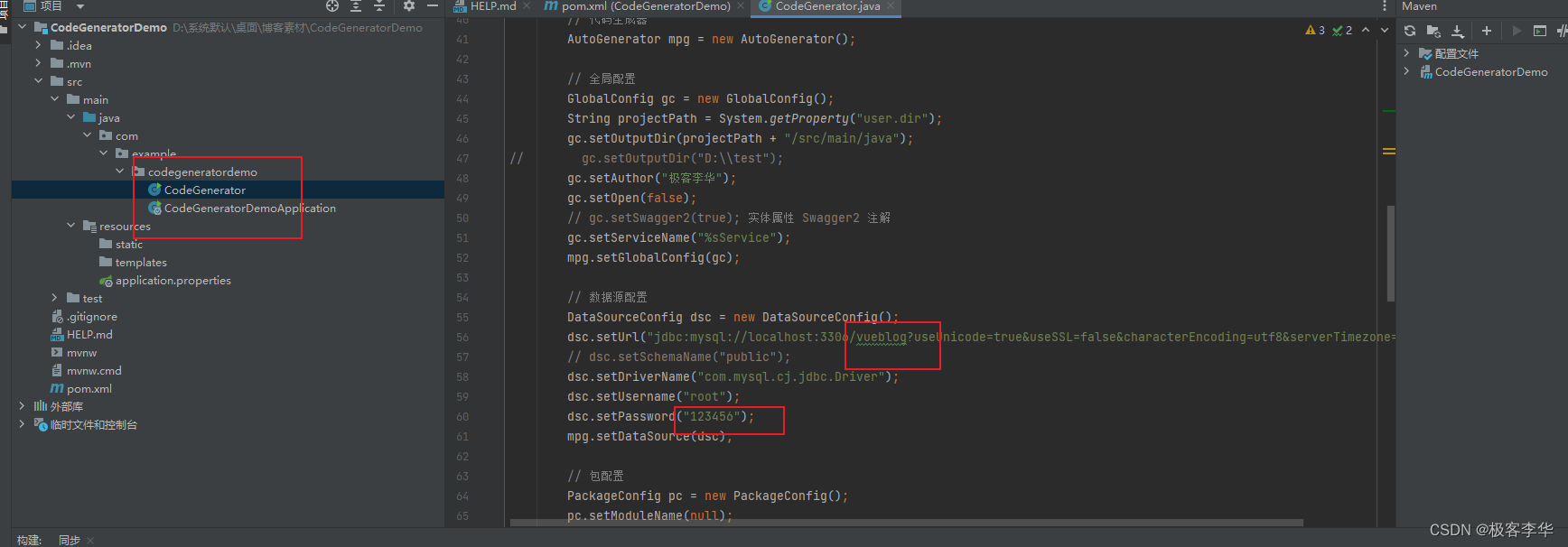Select the codegeneratordemo package
Screen dimensions: 1568x547
point(202,172)
